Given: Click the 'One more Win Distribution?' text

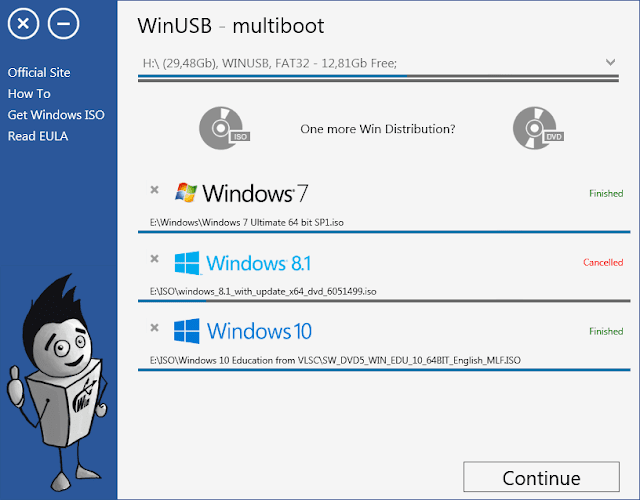Looking at the screenshot, I should pos(378,129).
